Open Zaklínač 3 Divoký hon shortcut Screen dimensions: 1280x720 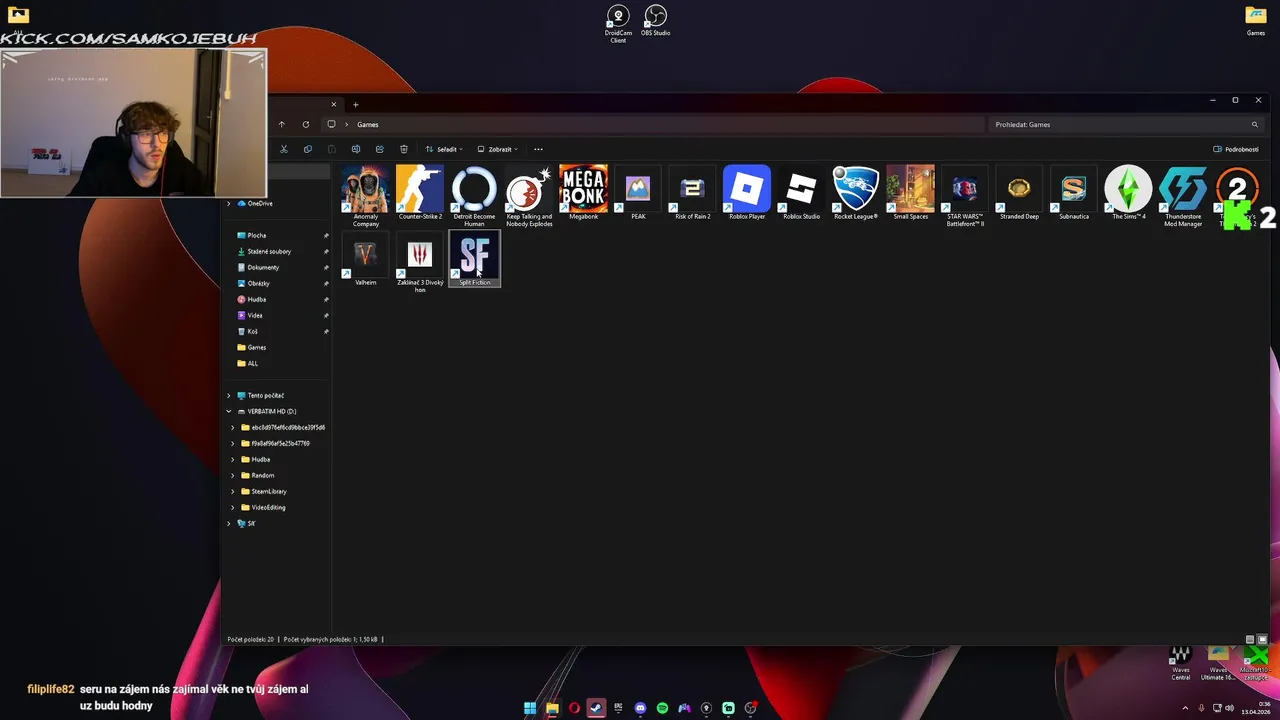(x=420, y=262)
